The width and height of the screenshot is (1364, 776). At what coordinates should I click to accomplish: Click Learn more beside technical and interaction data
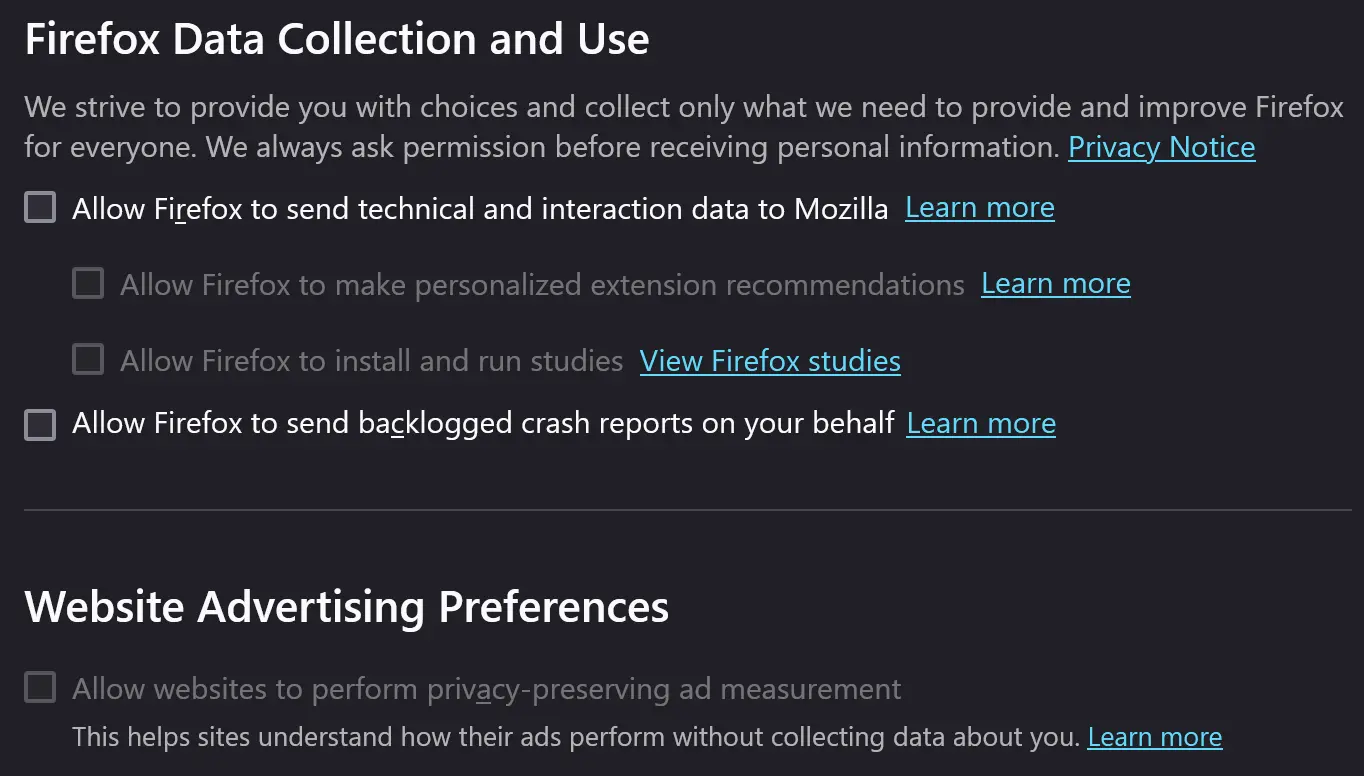(x=979, y=208)
